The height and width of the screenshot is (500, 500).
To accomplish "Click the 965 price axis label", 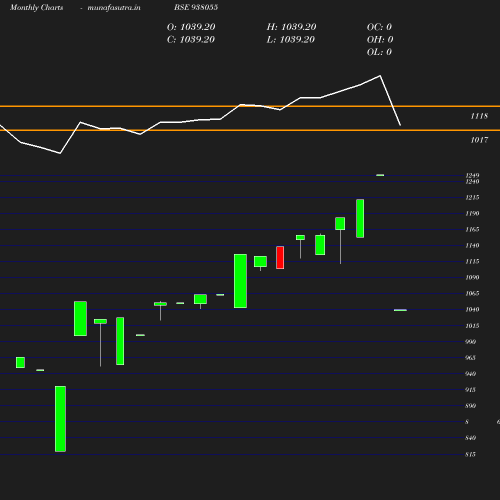I will pyautogui.click(x=470, y=358).
